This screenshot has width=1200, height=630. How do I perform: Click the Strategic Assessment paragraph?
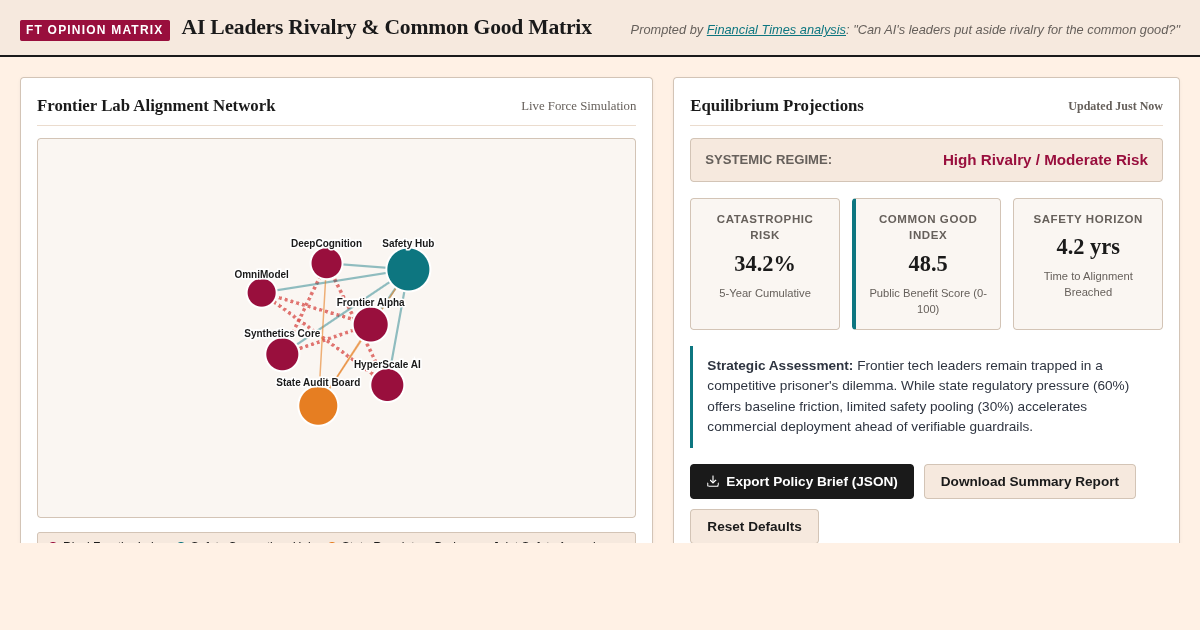tap(926, 397)
